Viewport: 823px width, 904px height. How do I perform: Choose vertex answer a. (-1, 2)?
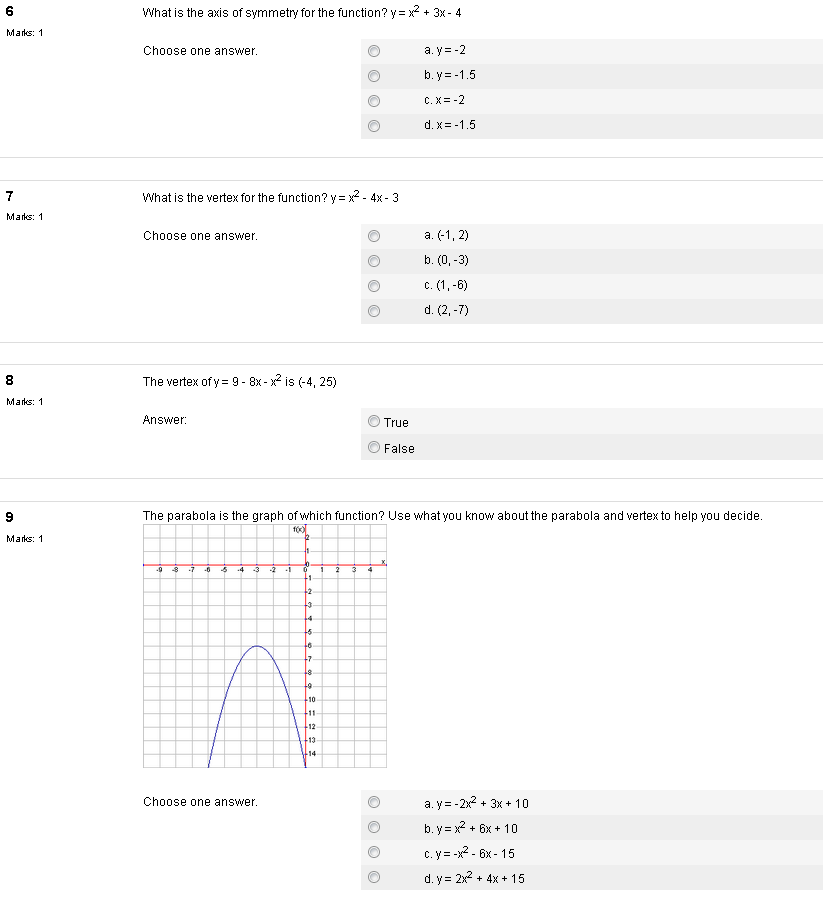click(x=374, y=235)
